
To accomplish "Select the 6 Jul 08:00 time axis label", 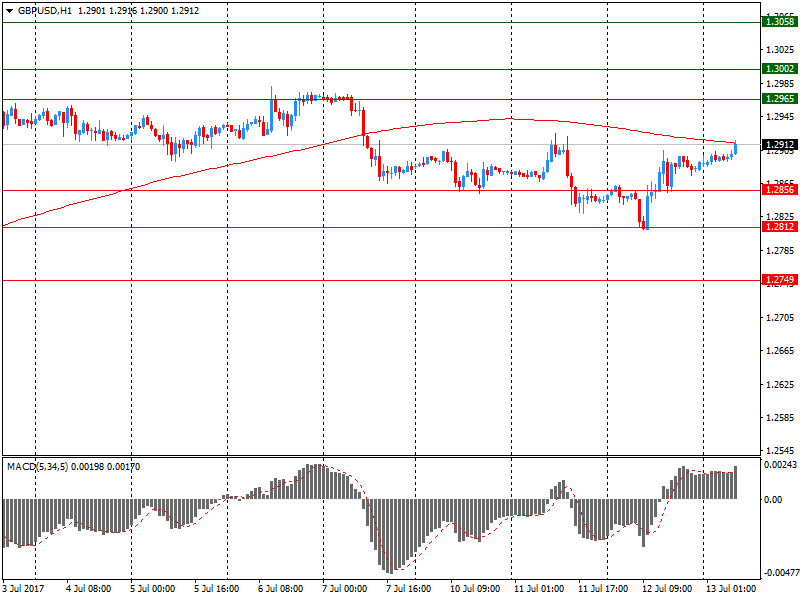I will (x=281, y=589).
